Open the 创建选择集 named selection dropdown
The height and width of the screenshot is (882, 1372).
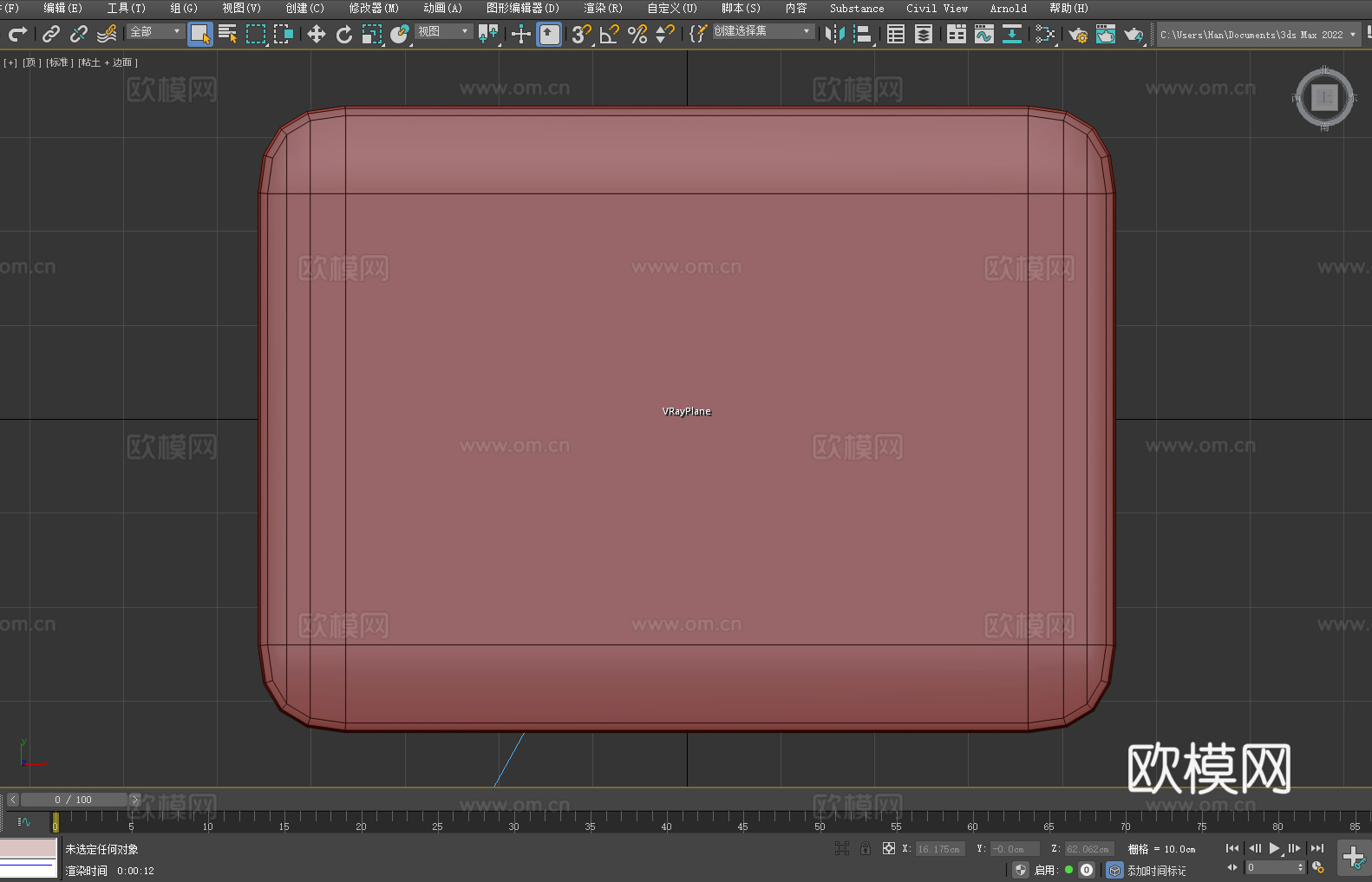tap(762, 31)
